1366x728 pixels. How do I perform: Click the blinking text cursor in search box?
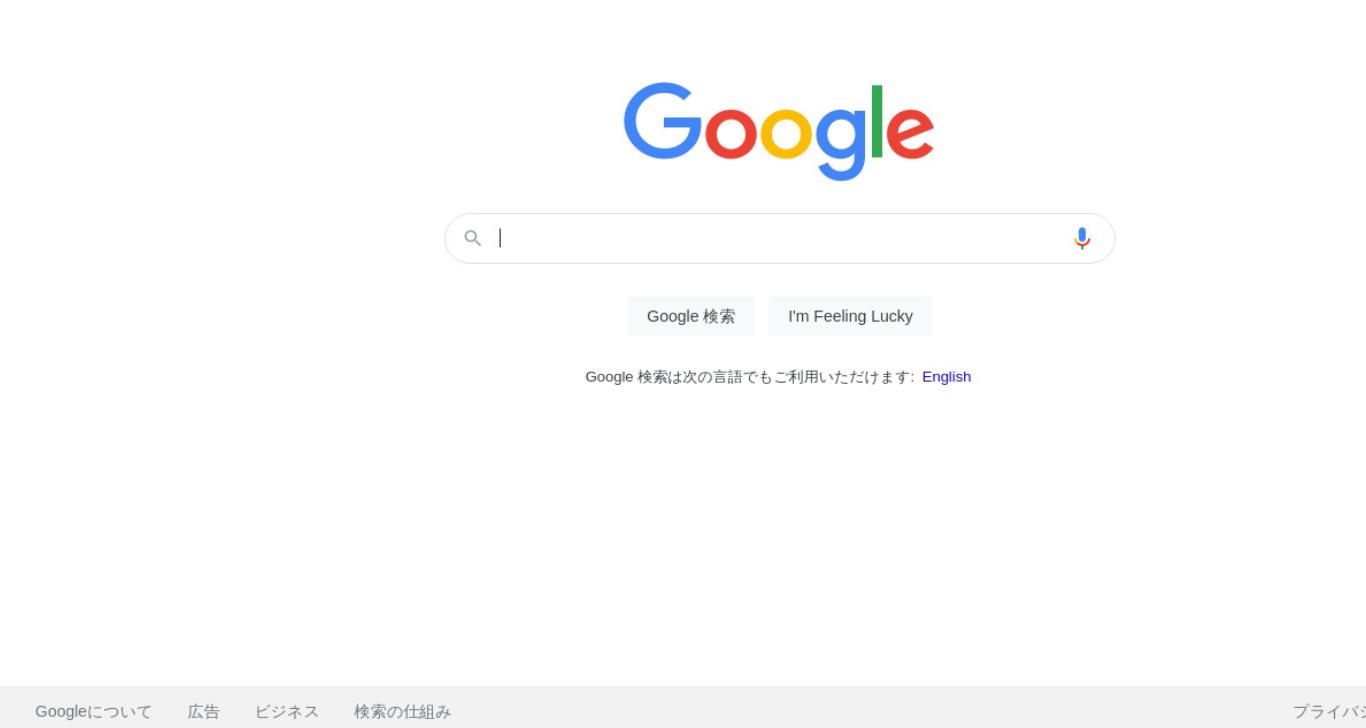(500, 238)
